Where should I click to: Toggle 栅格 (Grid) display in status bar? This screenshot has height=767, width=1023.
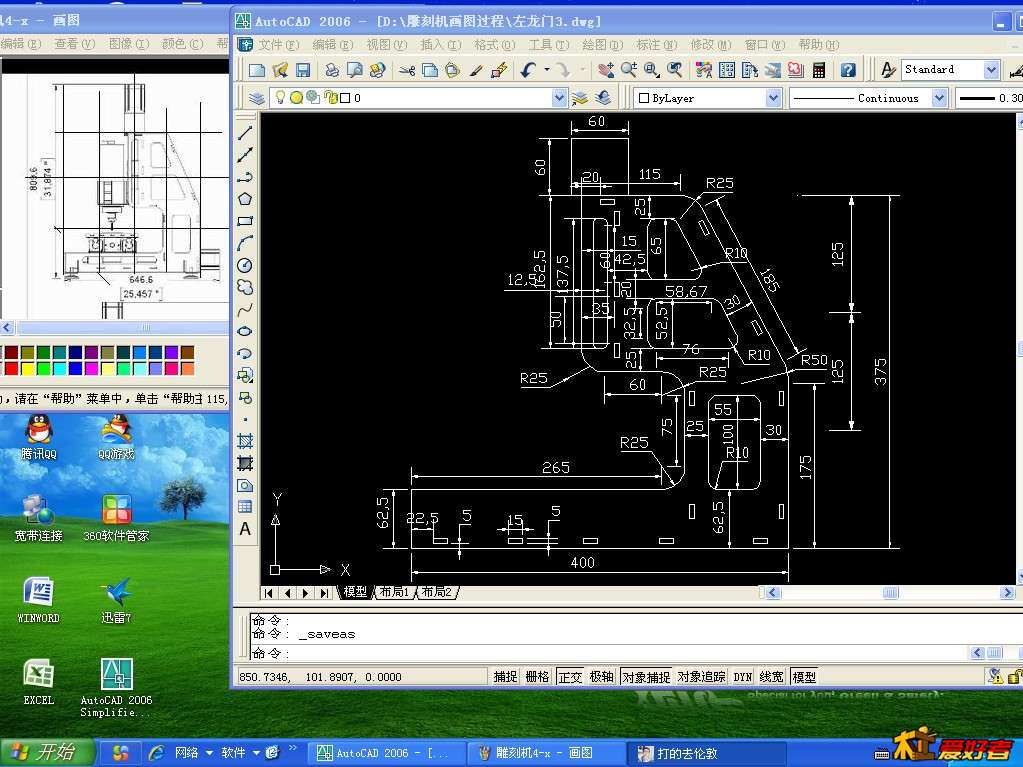(x=538, y=677)
